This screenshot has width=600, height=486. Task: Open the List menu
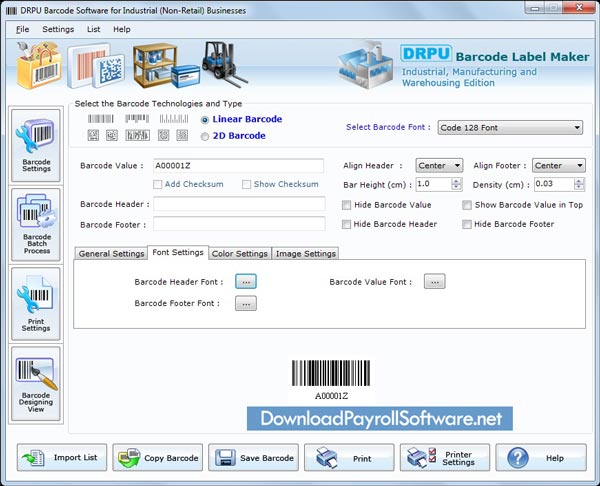click(x=93, y=29)
